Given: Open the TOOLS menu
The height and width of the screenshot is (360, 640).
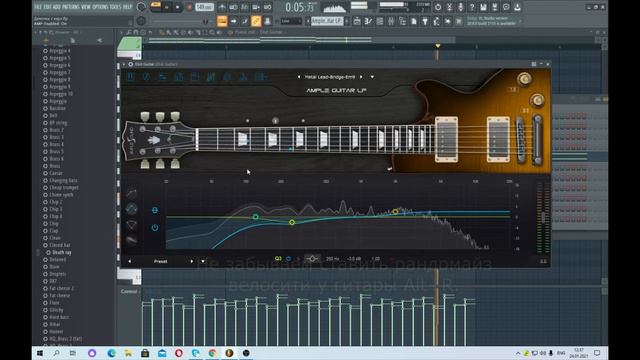Looking at the screenshot, I should coord(116,7).
